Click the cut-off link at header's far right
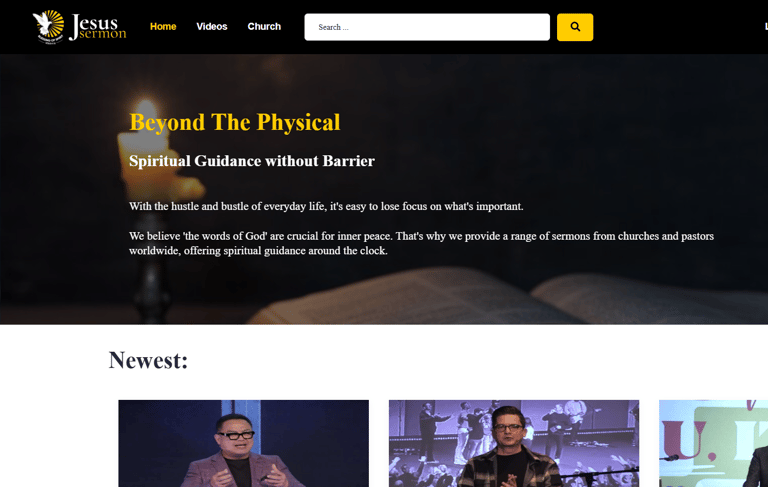768x487 pixels. [x=766, y=26]
